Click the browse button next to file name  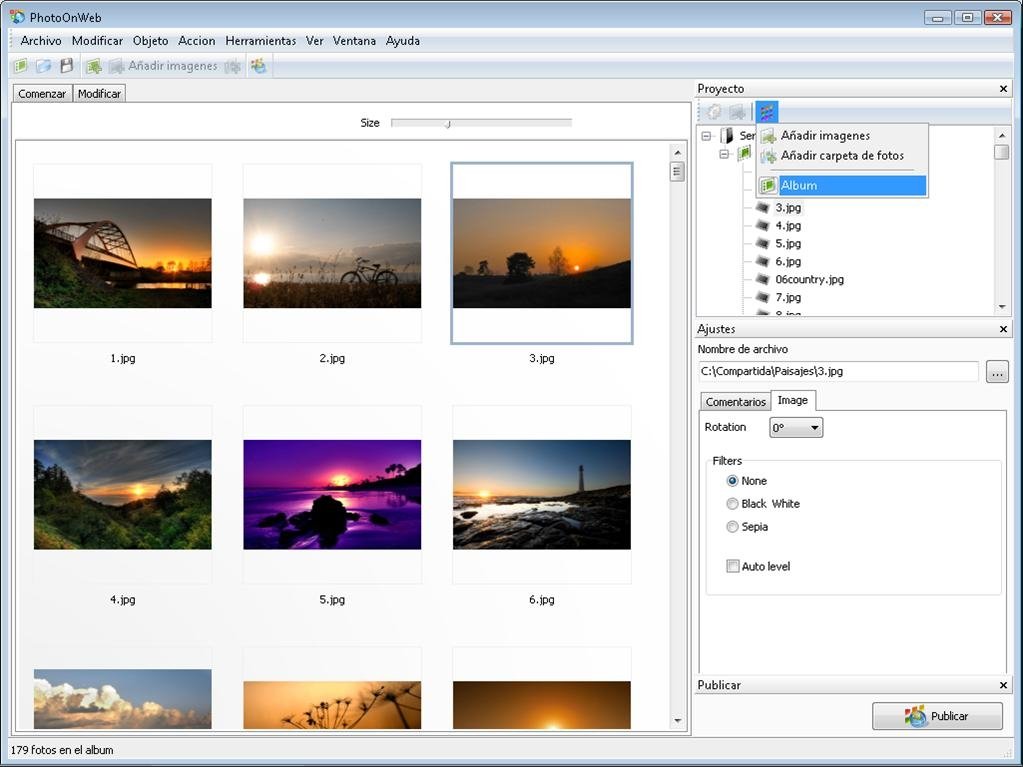click(997, 372)
